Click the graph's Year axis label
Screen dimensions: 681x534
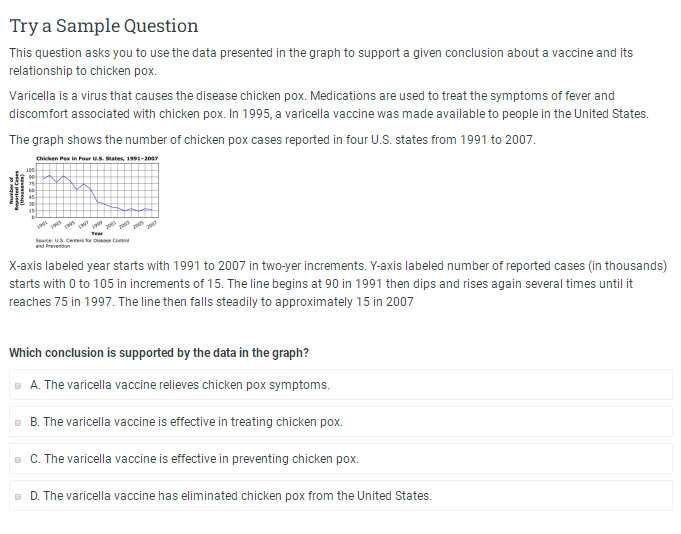pos(97,234)
